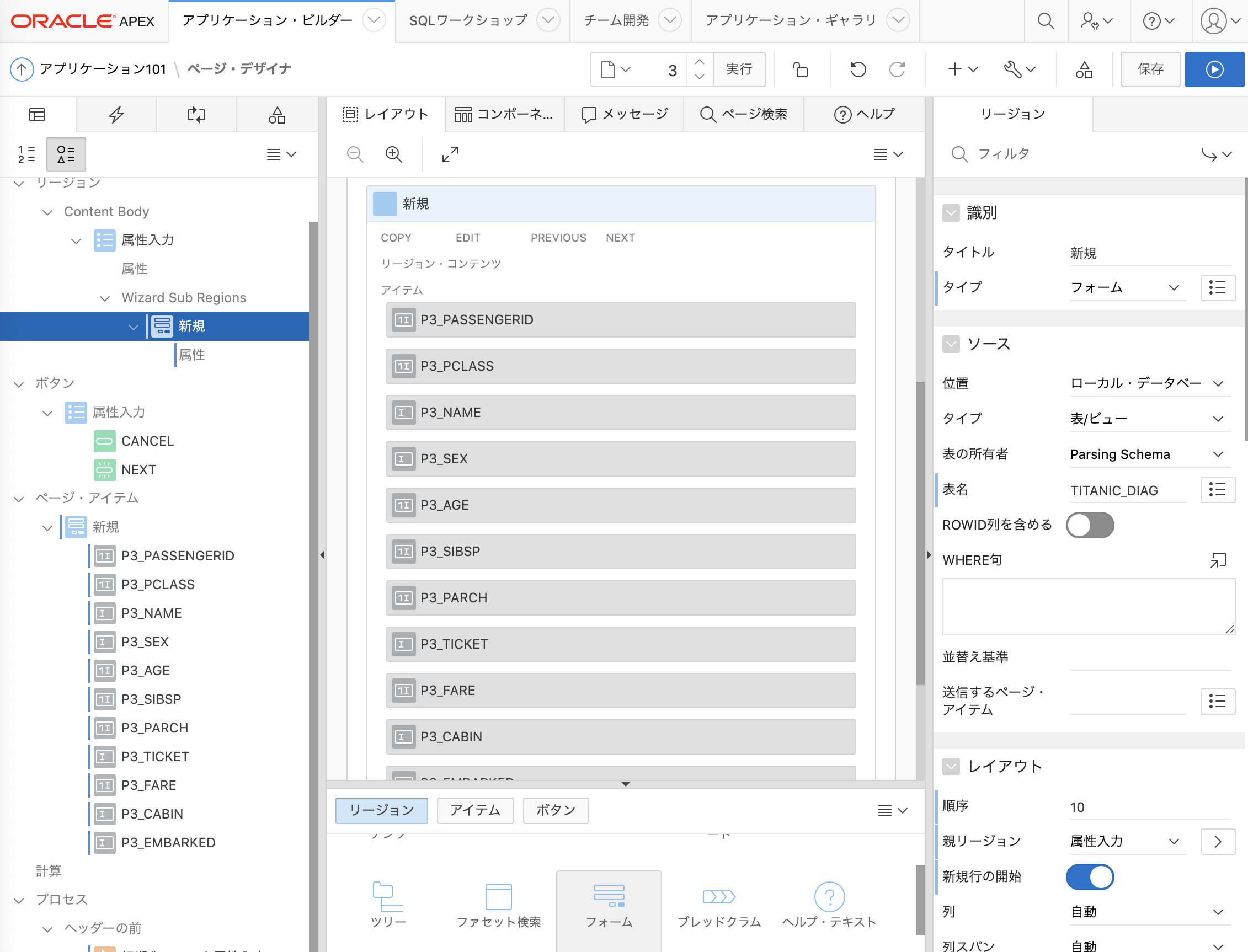Open the SQLワークショップ menu tab

pos(469,21)
